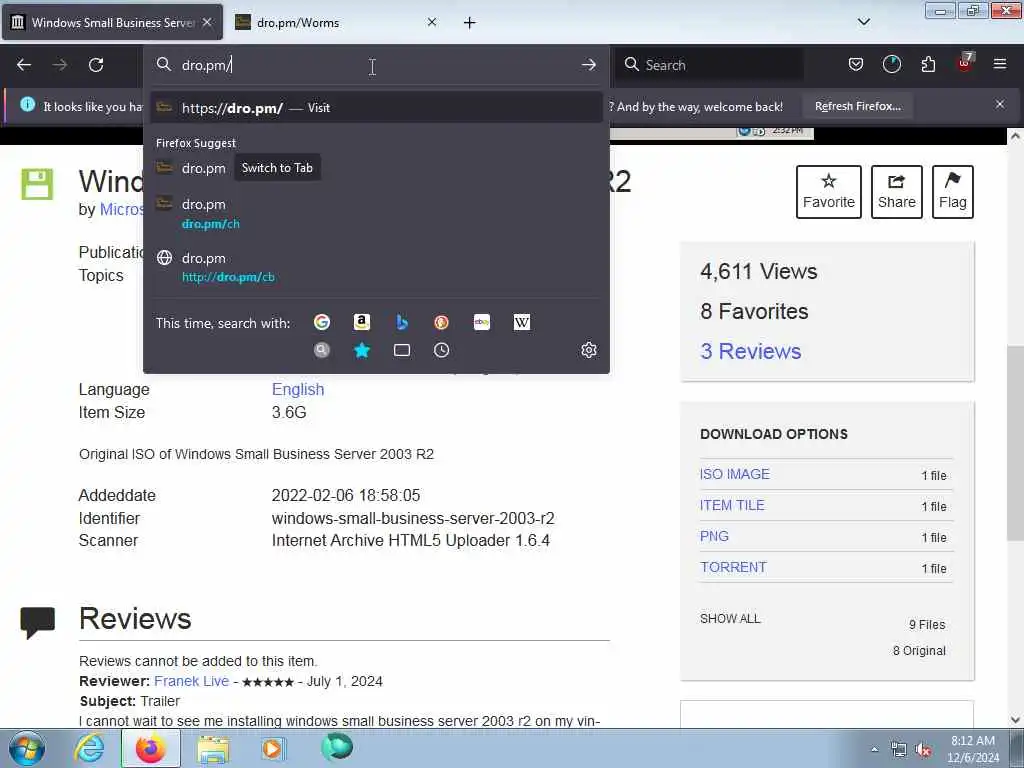Download the ISO IMAGE file
Viewport: 1024px width, 768px height.
click(x=735, y=474)
